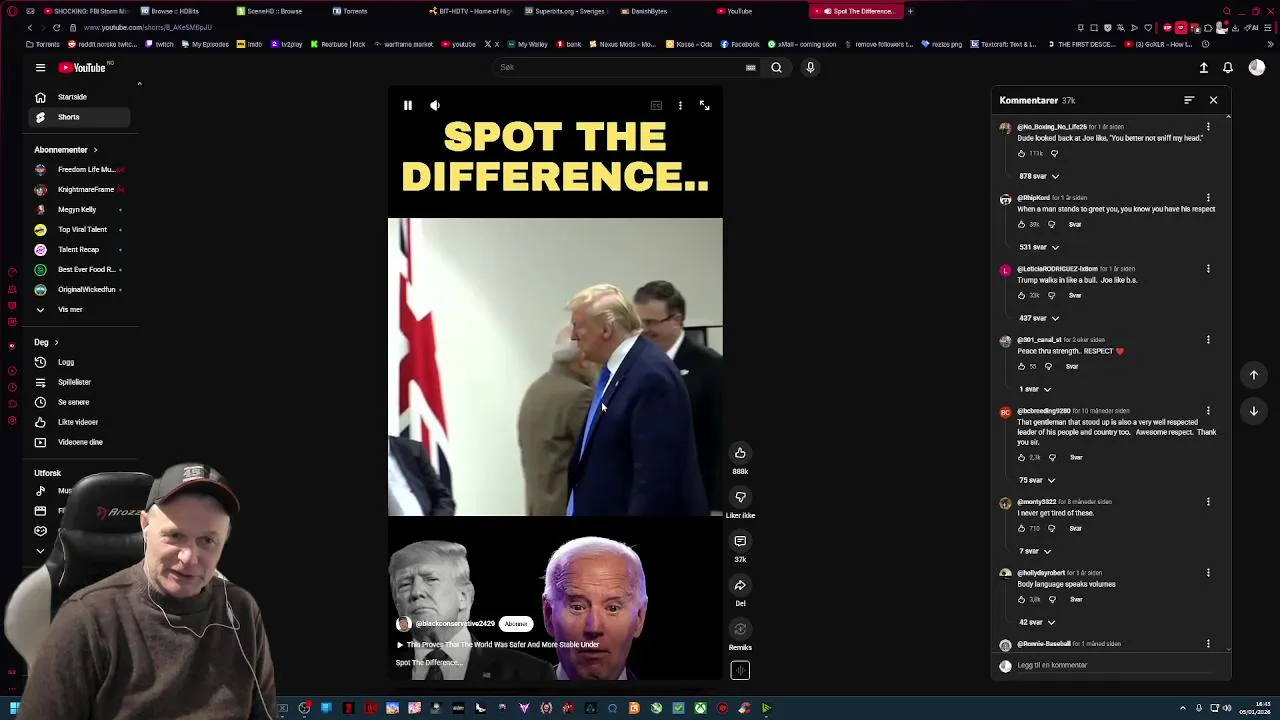Image resolution: width=1280 pixels, height=720 pixels.
Task: Like the Trump walks in comment
Action: pos(1021,295)
